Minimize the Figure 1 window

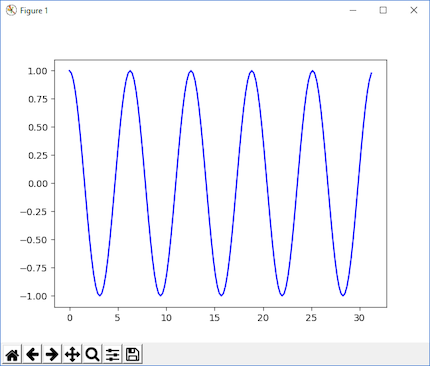click(x=353, y=10)
